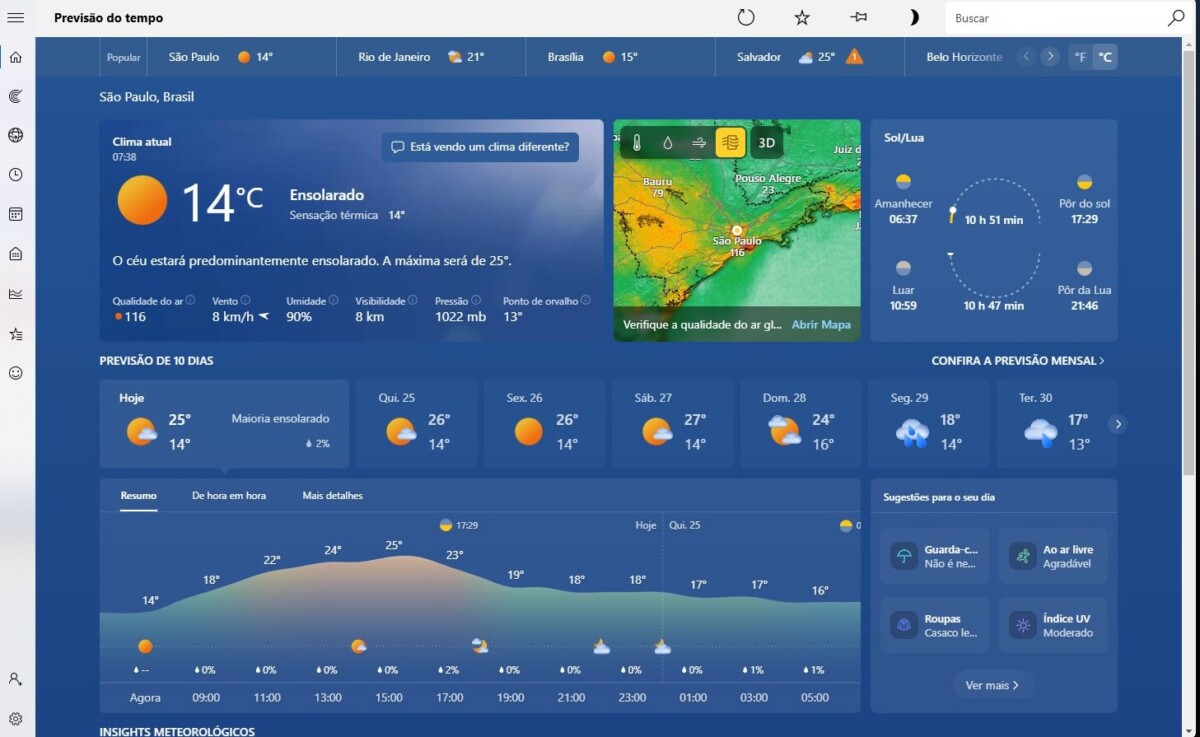This screenshot has width=1200, height=737.
Task: Expand suggestions with Ver mais
Action: tap(992, 685)
